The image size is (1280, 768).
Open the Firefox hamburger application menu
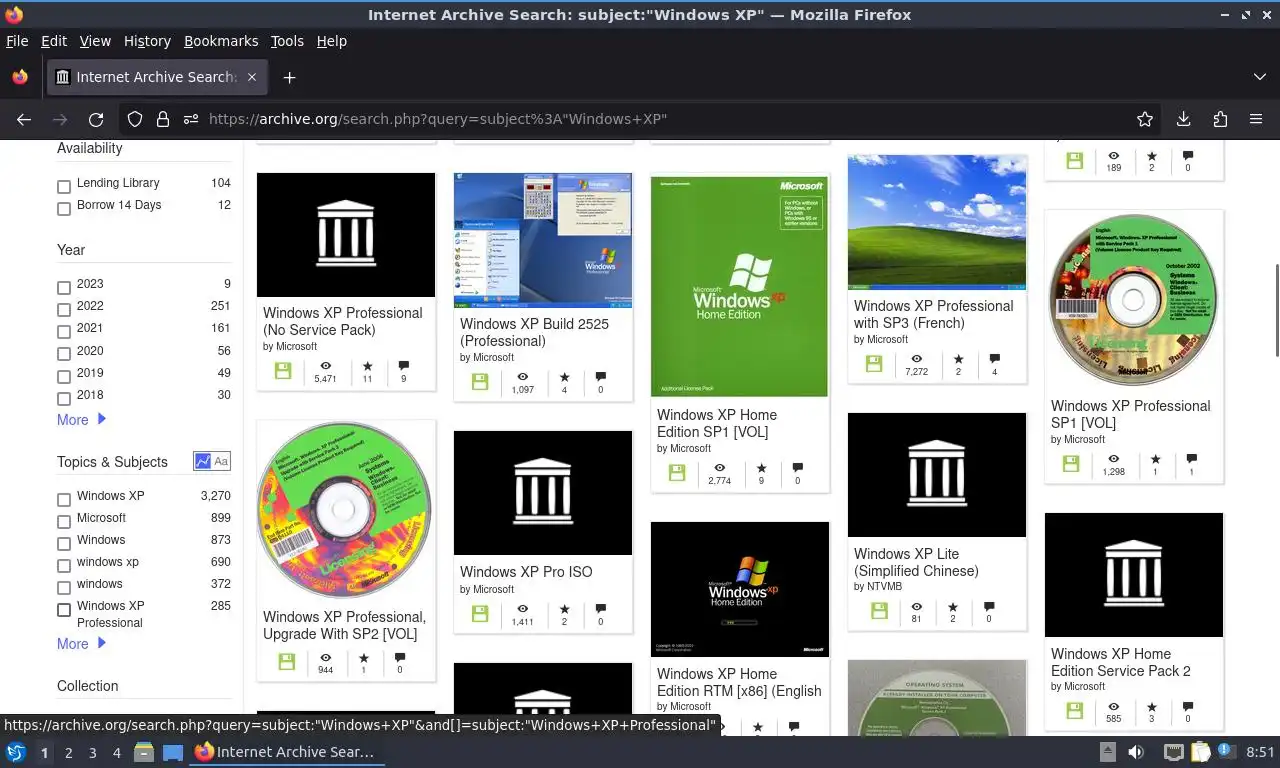pyautogui.click(x=1256, y=119)
